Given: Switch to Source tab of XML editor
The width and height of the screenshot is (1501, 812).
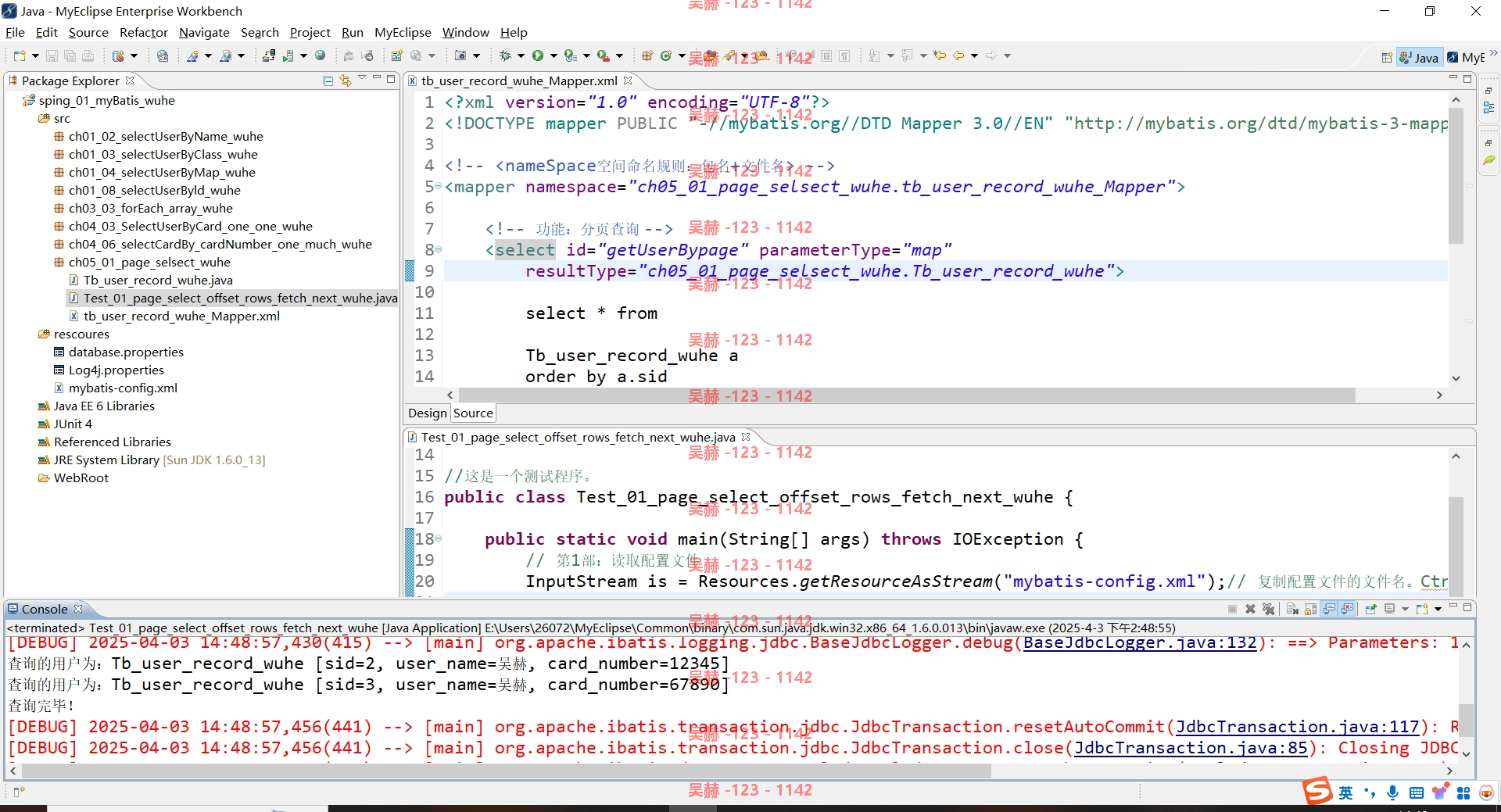Looking at the screenshot, I should [473, 413].
